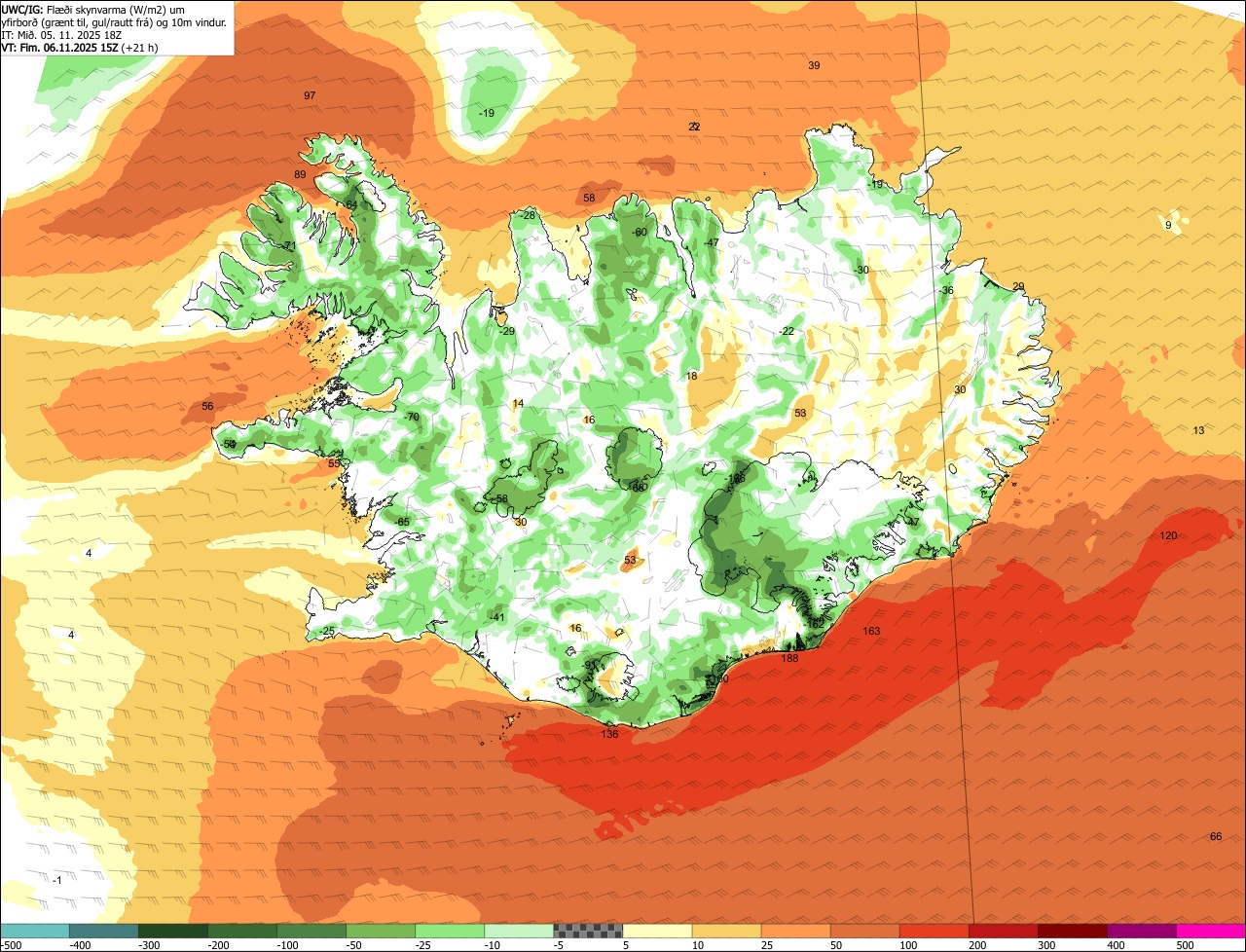Click the map value 66
1246x952 pixels.
tap(1215, 836)
